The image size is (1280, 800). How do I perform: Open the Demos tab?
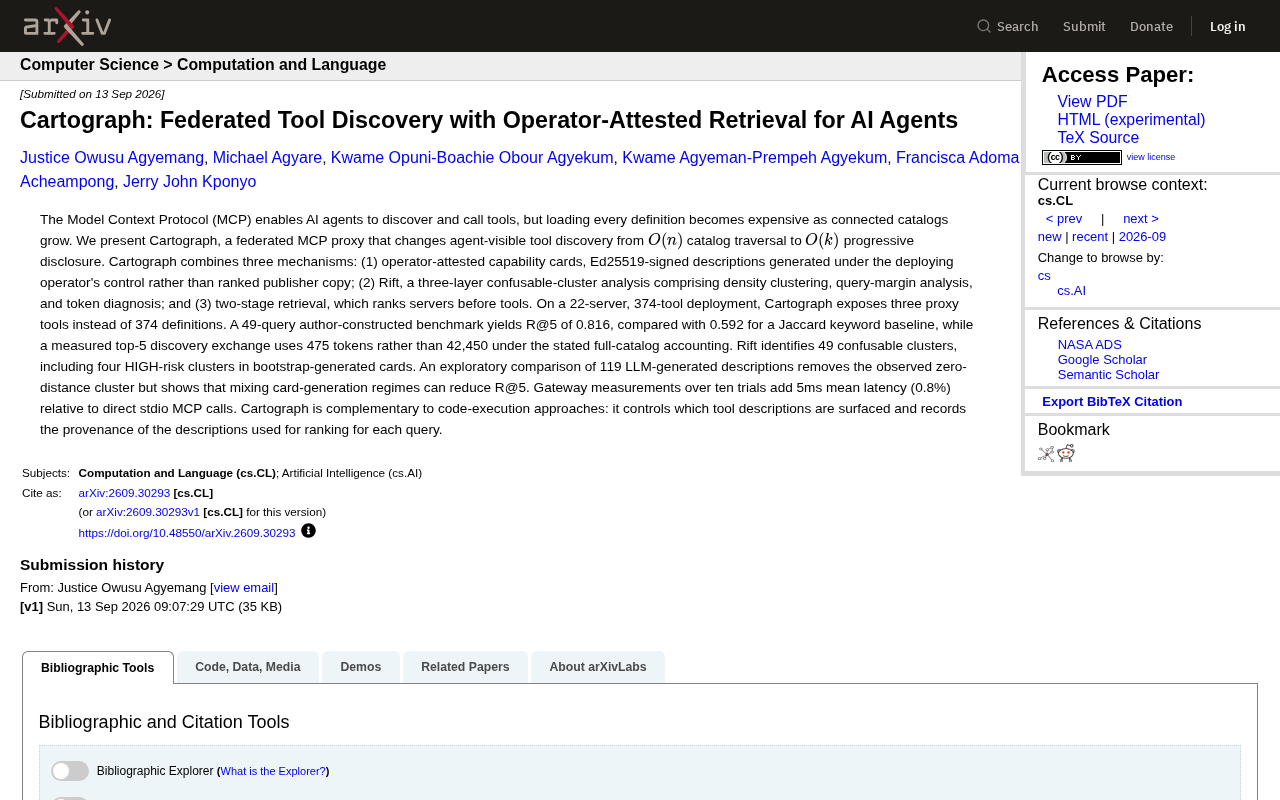(x=361, y=667)
